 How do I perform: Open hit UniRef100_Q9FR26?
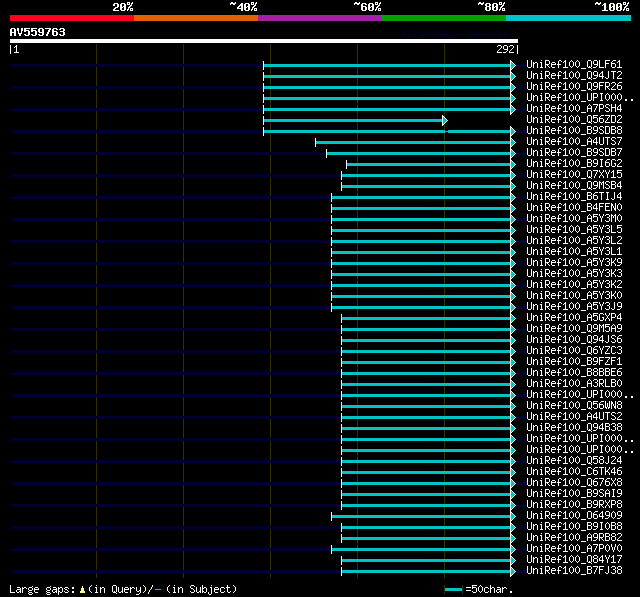(574, 87)
